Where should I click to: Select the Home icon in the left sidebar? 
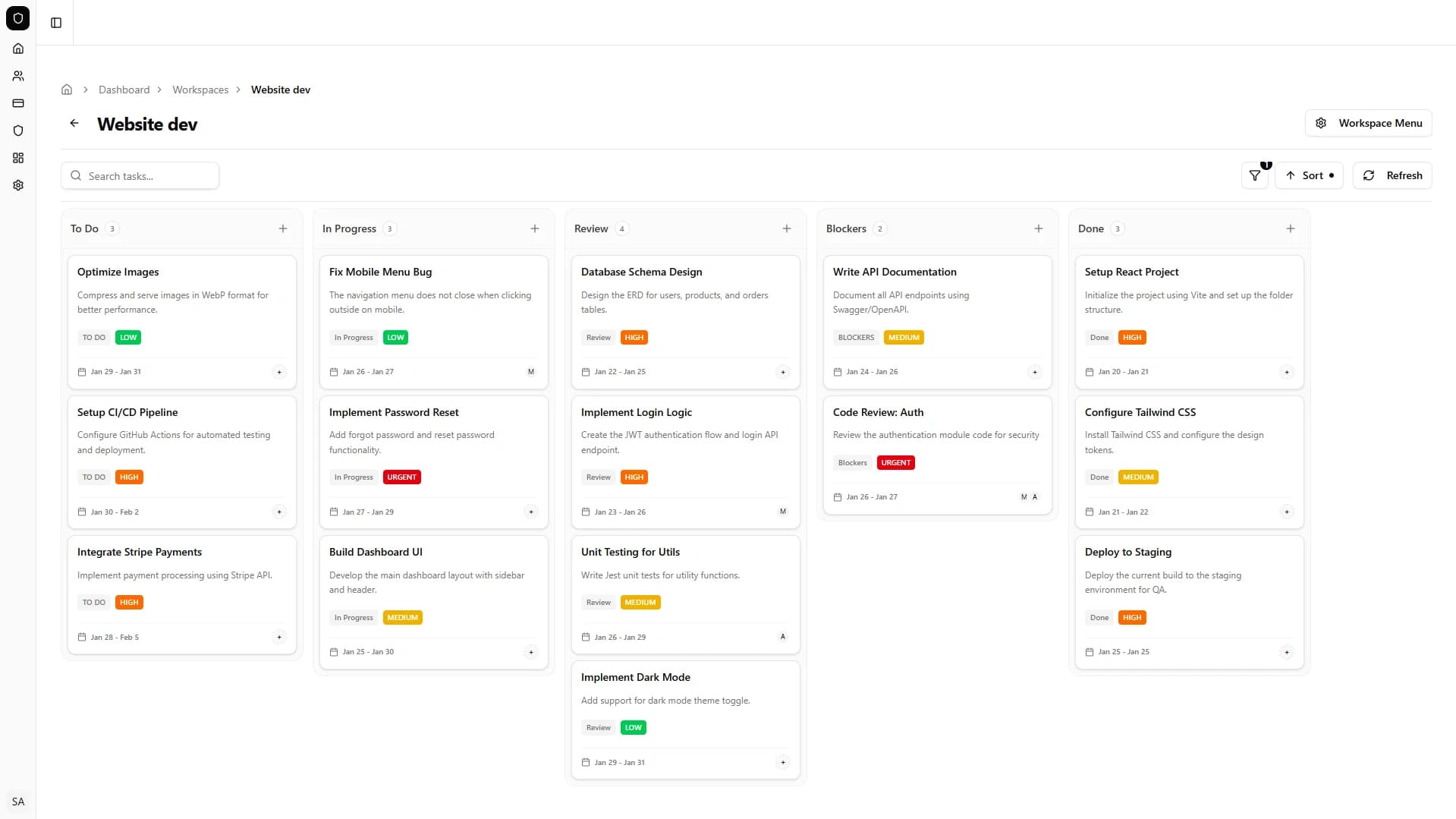tap(18, 49)
